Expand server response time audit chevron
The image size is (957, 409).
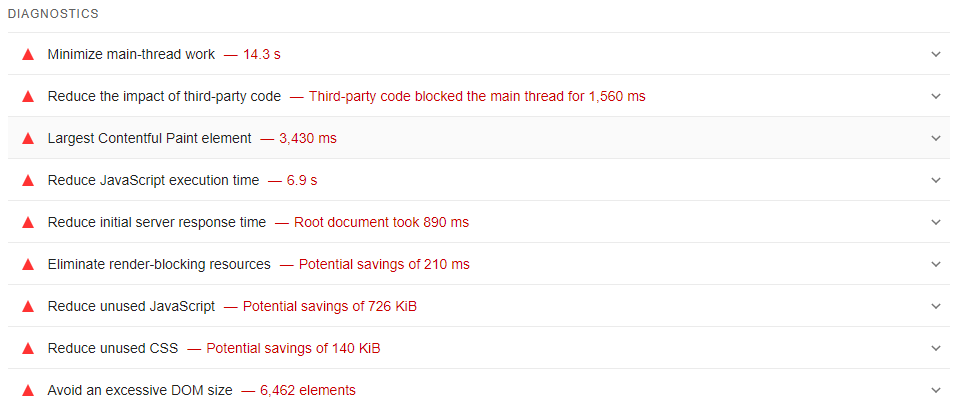pos(936,222)
